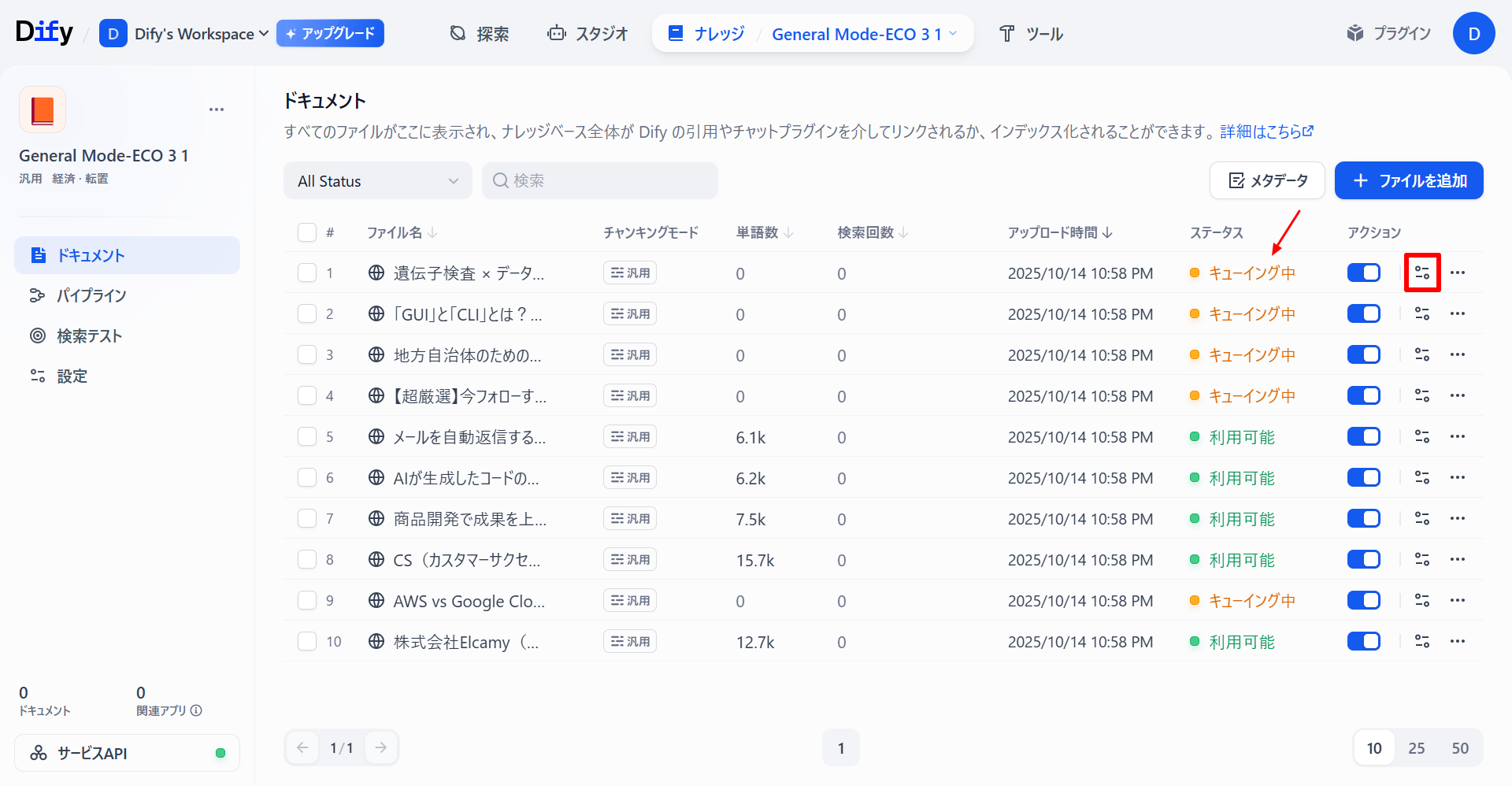Click the 検索 search input field
The height and width of the screenshot is (786, 1512).
point(606,181)
